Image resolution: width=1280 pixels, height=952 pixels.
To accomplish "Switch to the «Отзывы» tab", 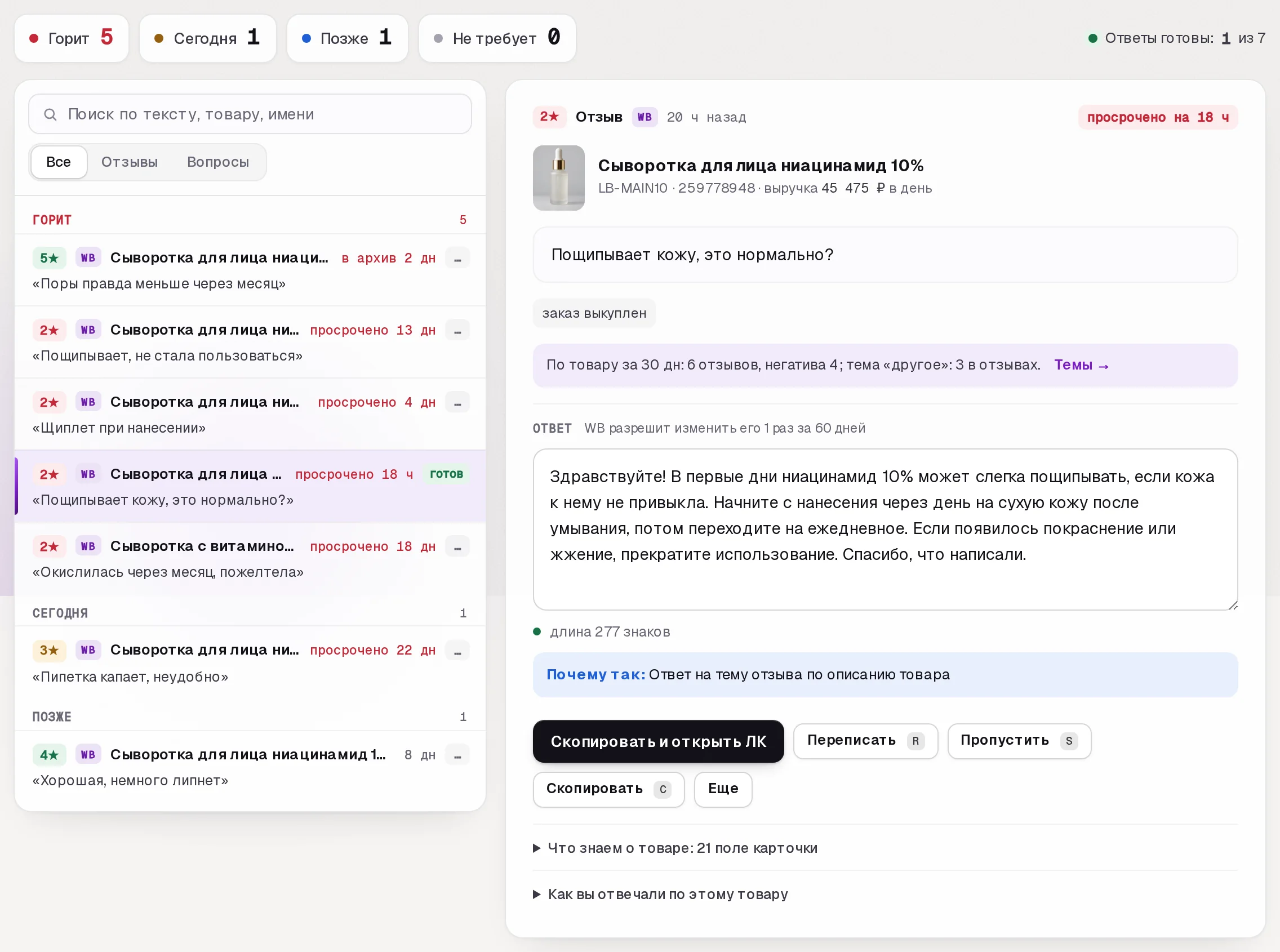I will click(x=130, y=162).
